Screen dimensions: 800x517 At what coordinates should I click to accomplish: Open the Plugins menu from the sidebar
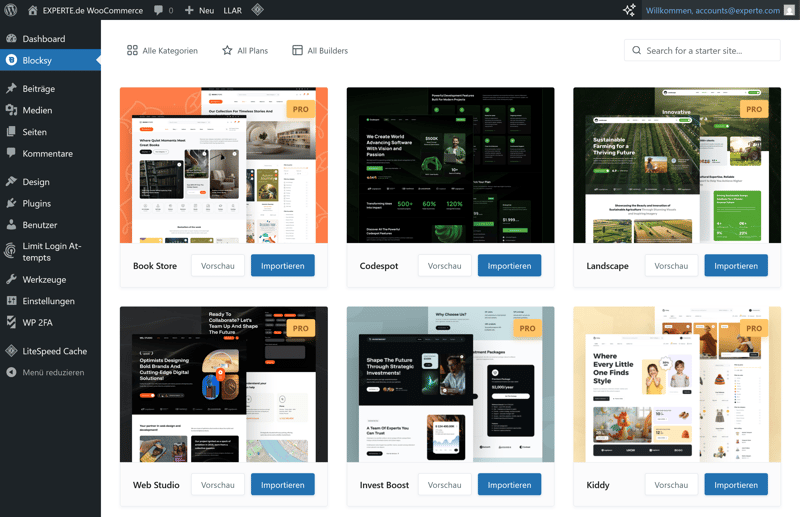click(36, 203)
